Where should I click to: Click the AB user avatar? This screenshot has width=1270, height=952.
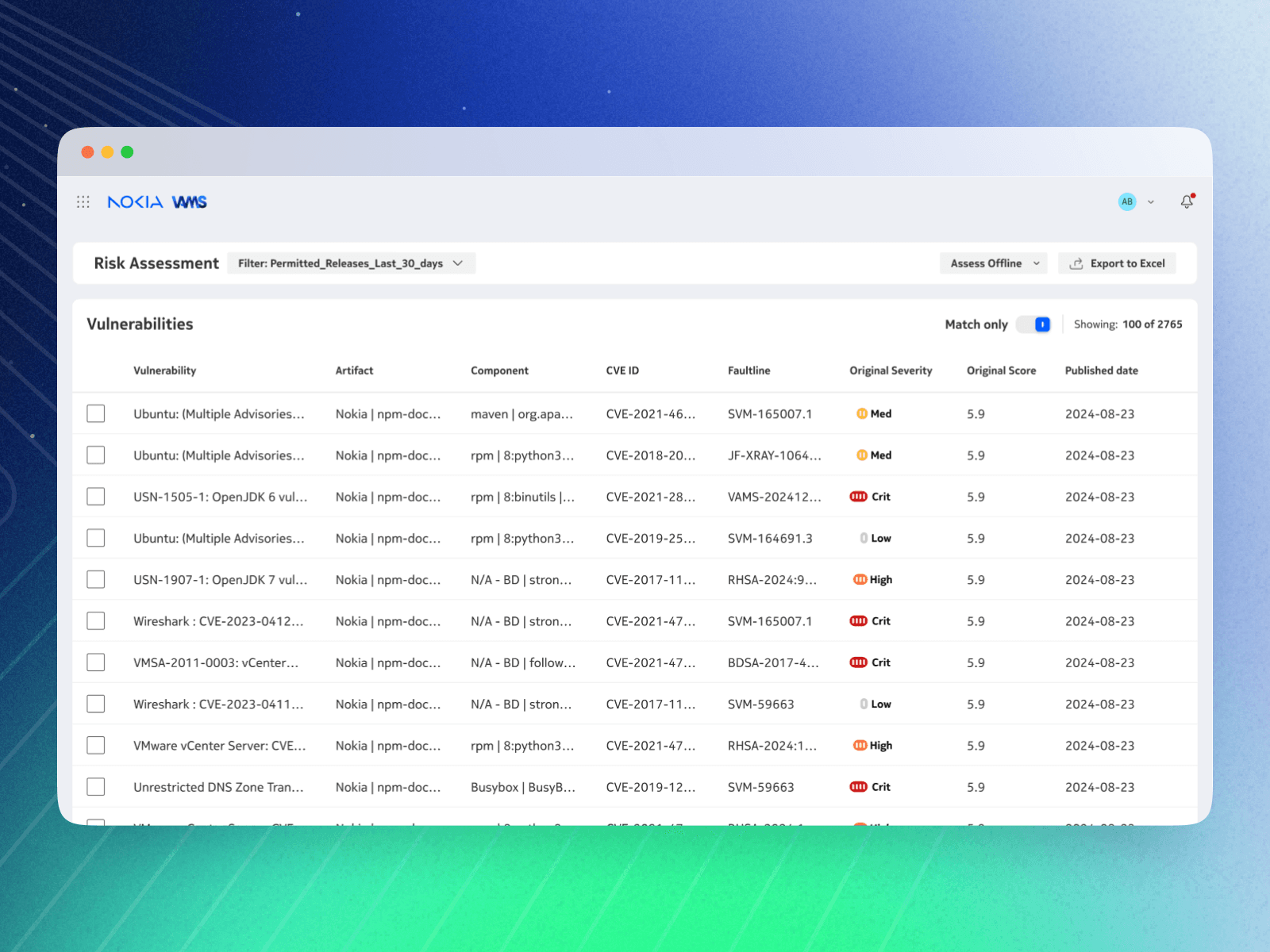click(1127, 202)
